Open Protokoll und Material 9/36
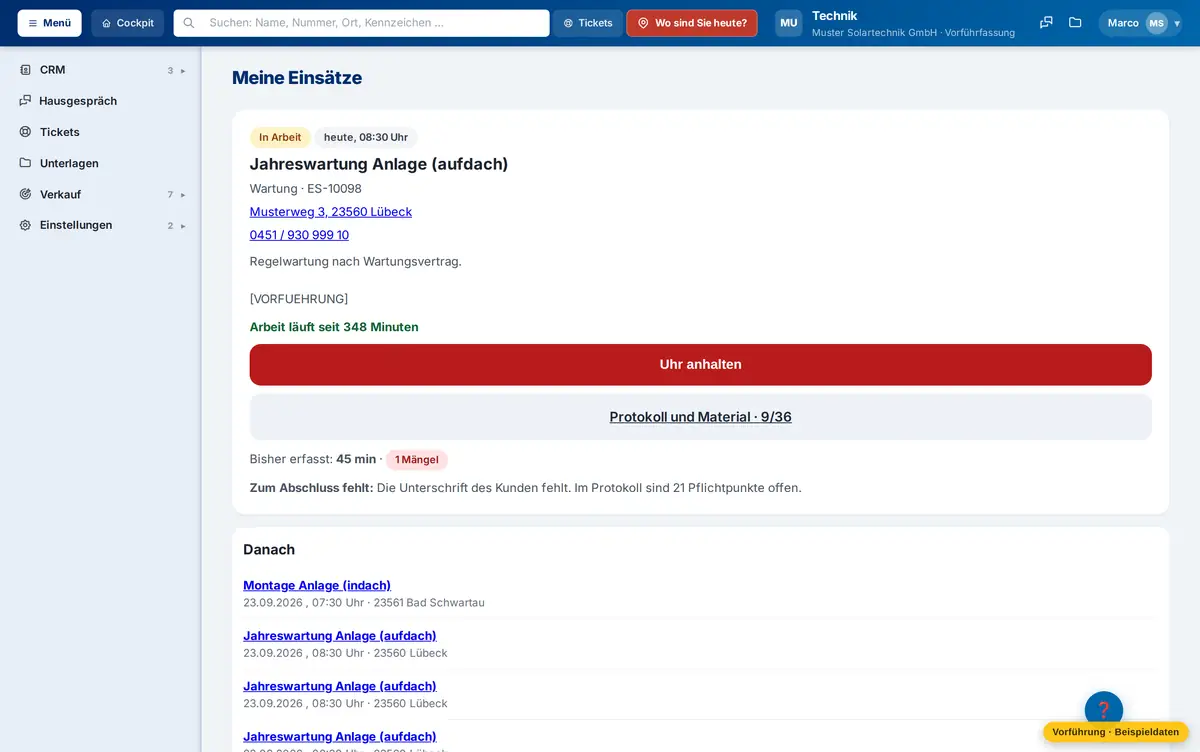 click(x=700, y=417)
